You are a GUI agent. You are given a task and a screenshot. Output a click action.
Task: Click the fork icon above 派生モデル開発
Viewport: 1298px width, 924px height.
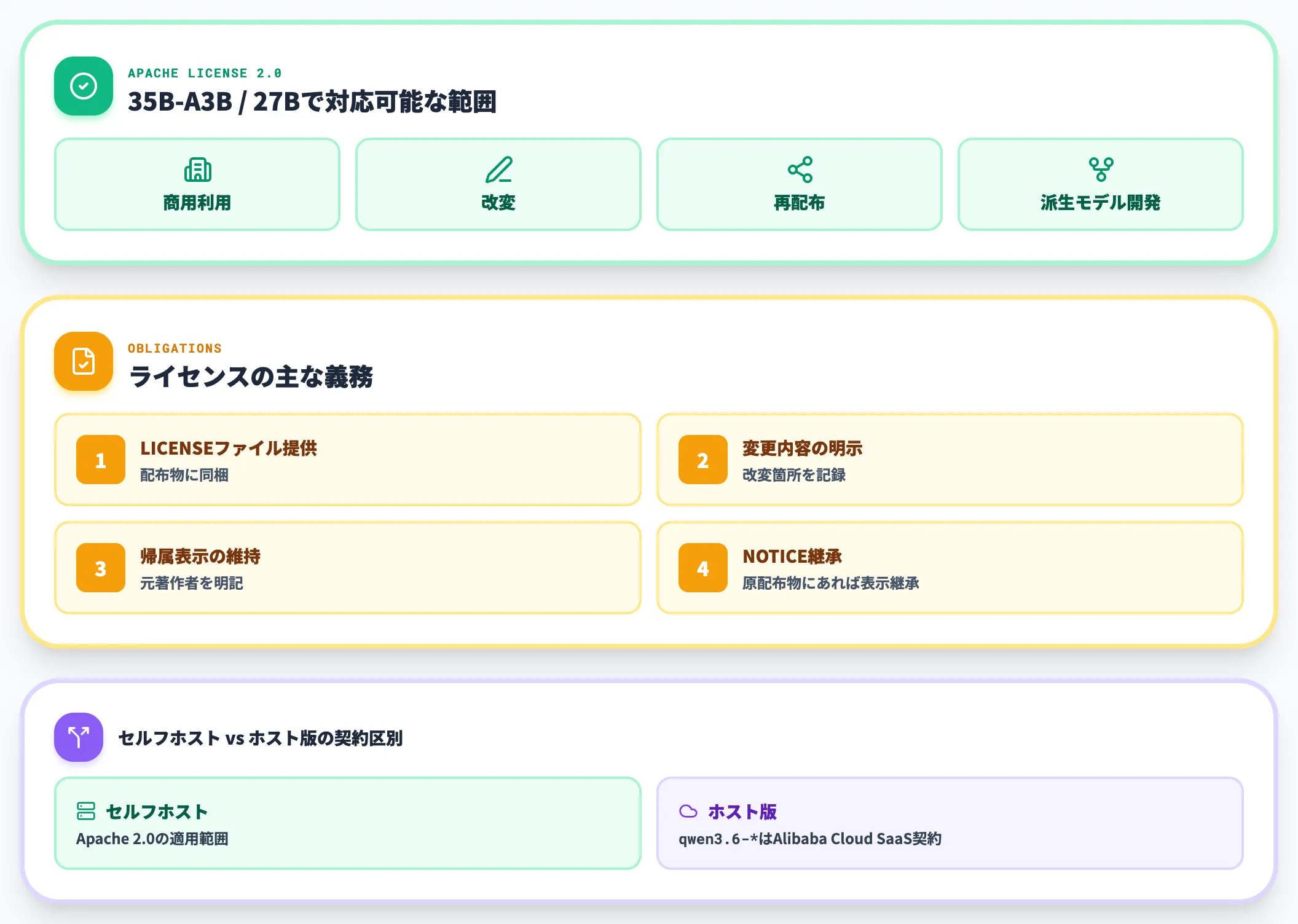[x=1101, y=170]
